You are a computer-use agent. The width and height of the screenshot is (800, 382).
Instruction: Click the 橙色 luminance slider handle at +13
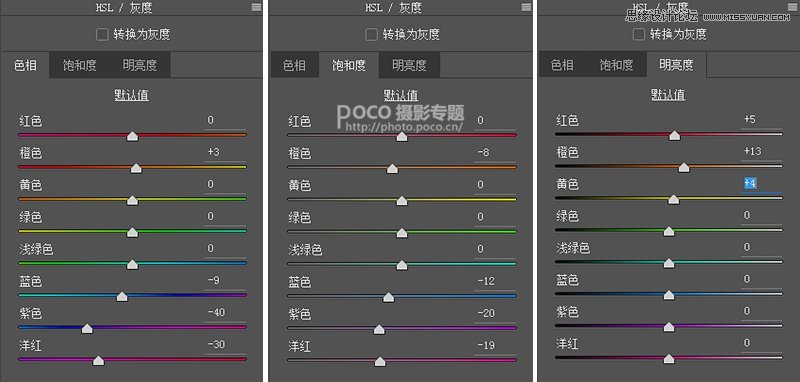point(684,167)
